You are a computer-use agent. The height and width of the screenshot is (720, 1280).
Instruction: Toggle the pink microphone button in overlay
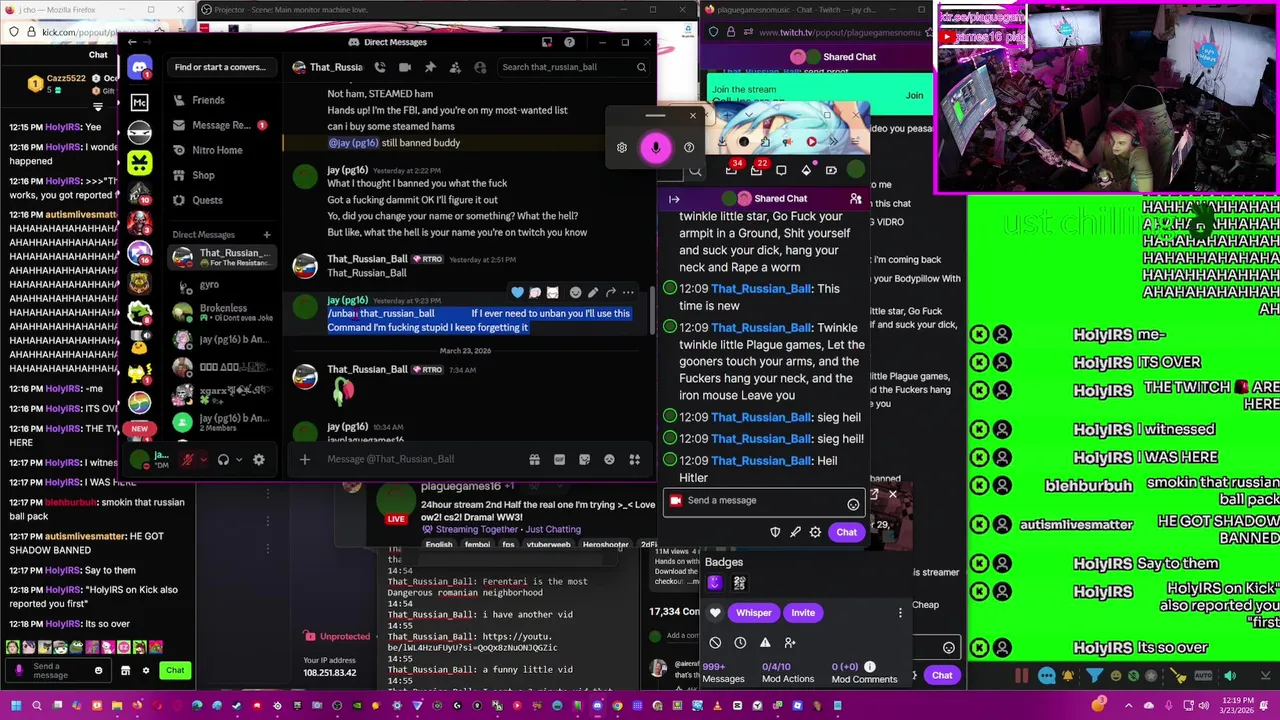655,148
